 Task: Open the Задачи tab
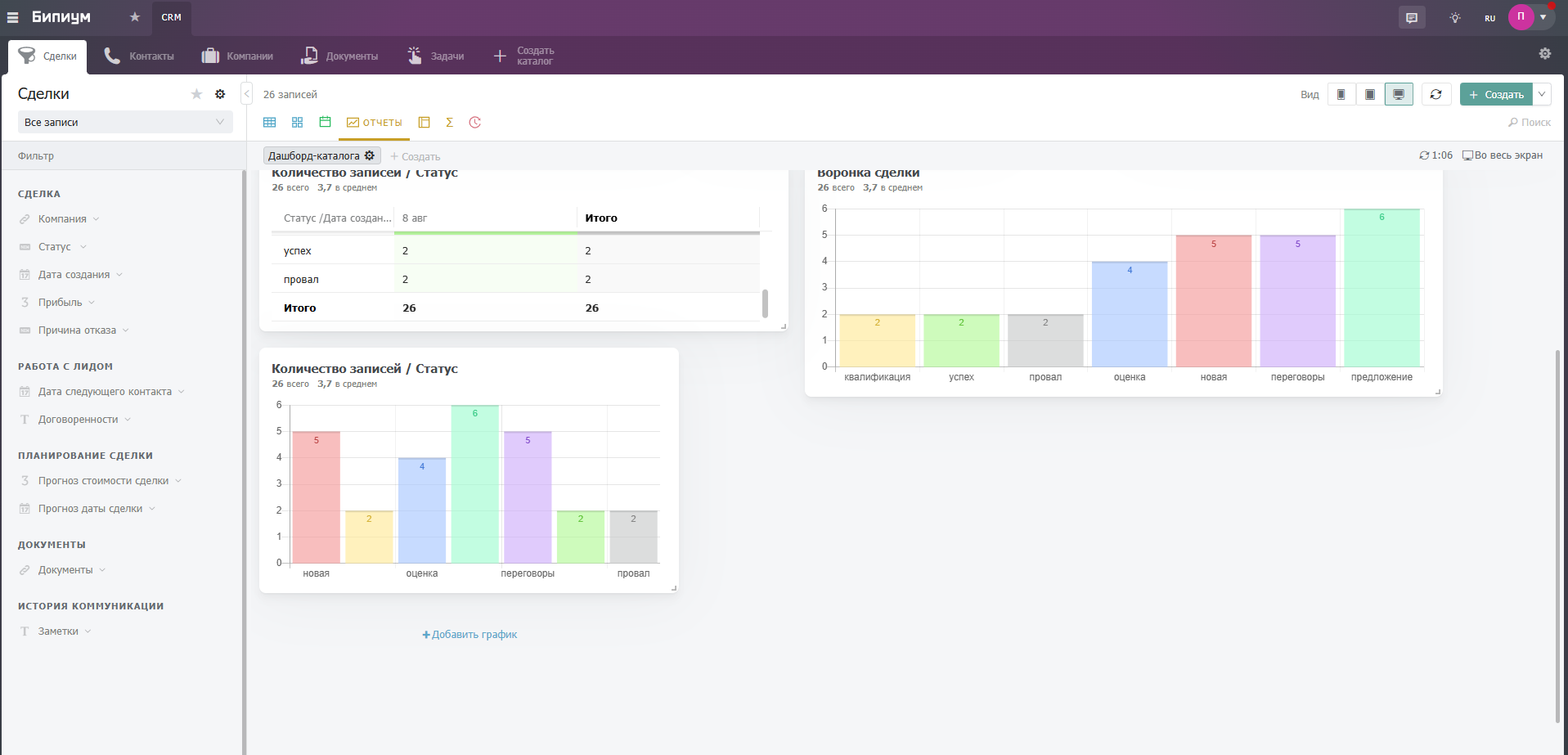(436, 56)
